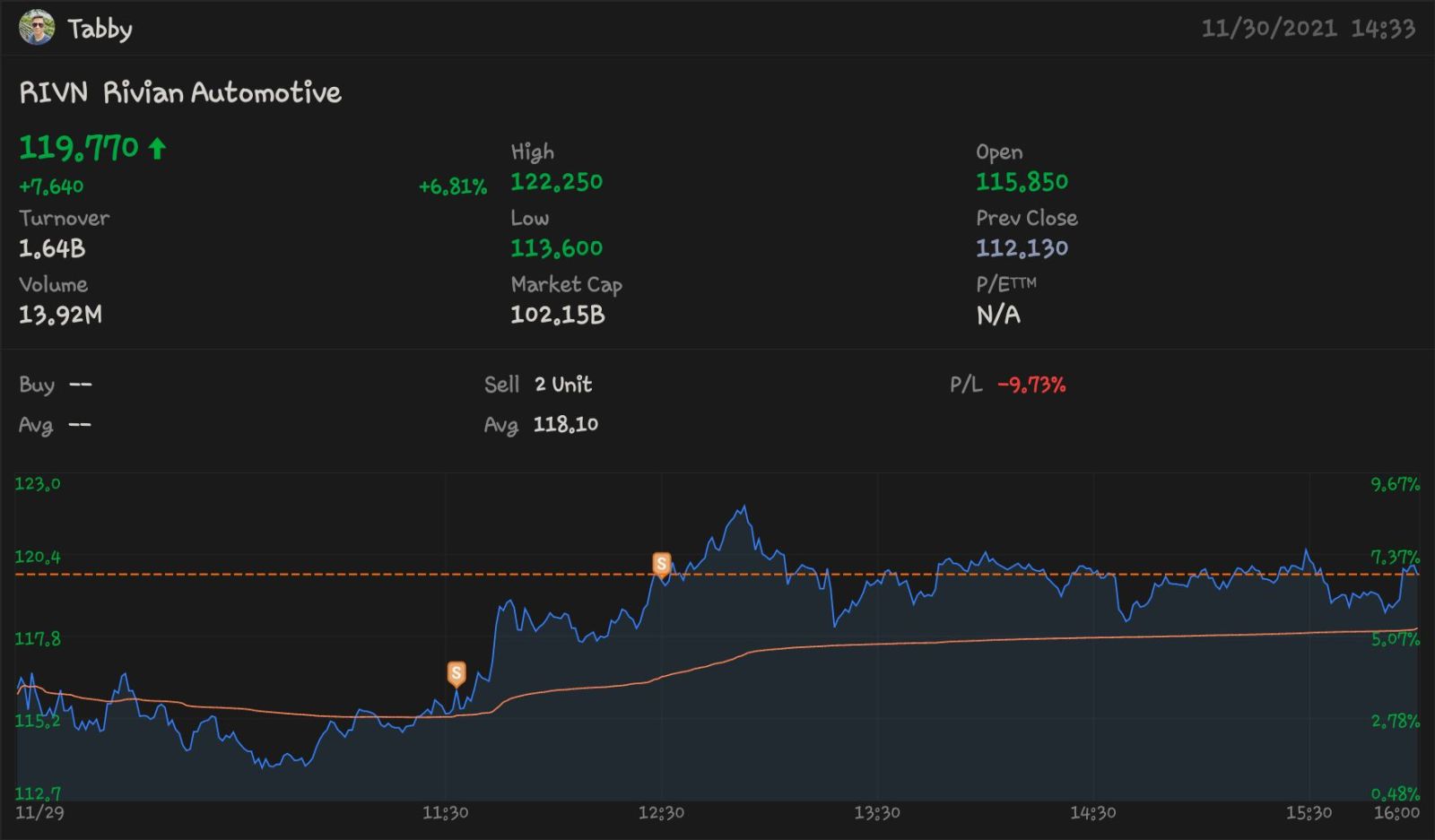Screen dimensions: 1435x840
Task: Click the Turnover label
Action: [x=65, y=218]
